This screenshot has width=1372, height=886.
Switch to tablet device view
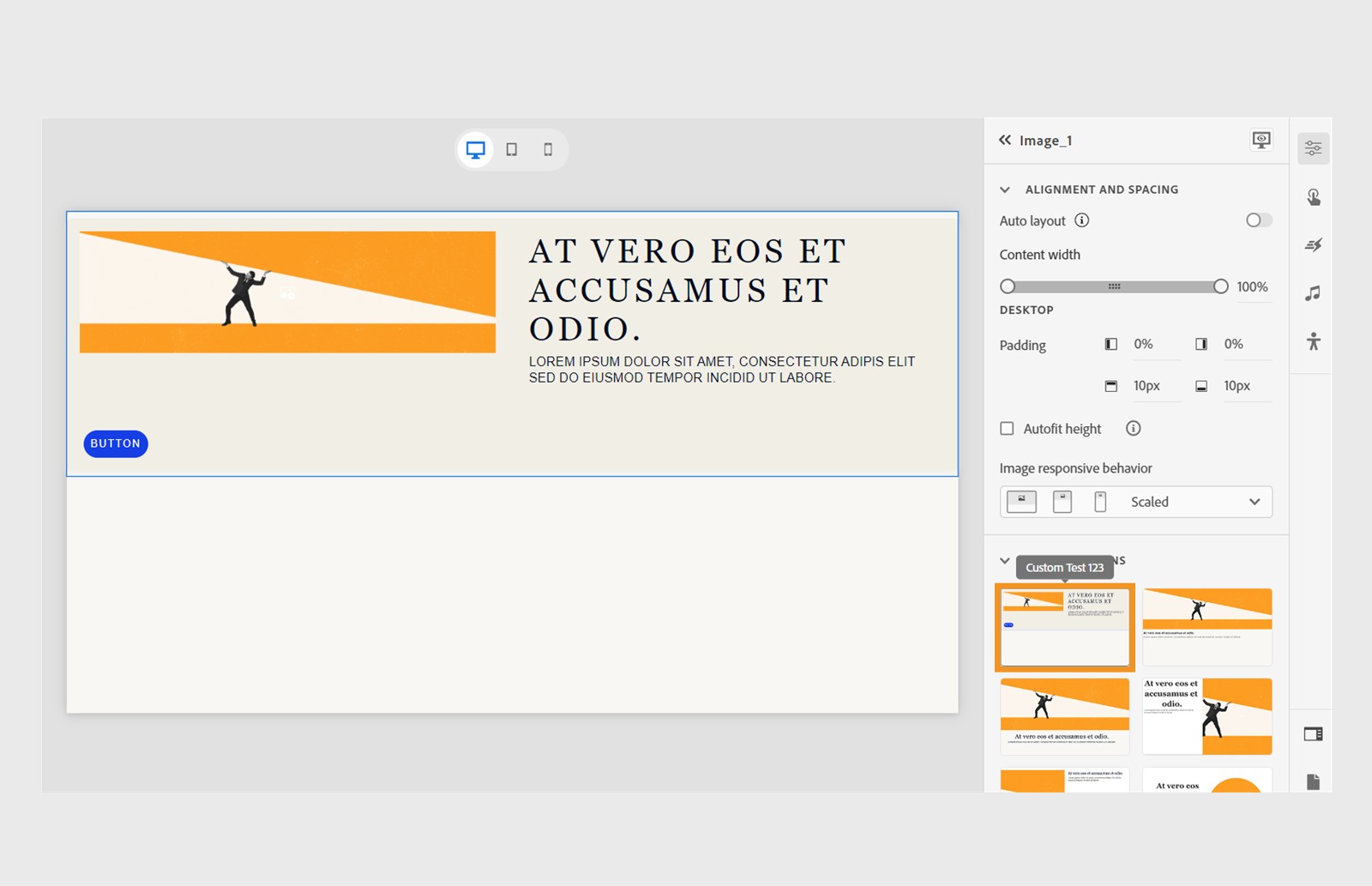(512, 150)
